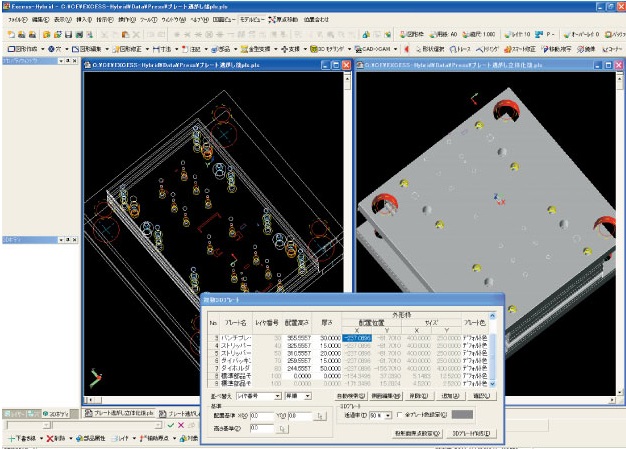Click the pick icon beside height reference field
626x449 pixels.
click(x=283, y=427)
